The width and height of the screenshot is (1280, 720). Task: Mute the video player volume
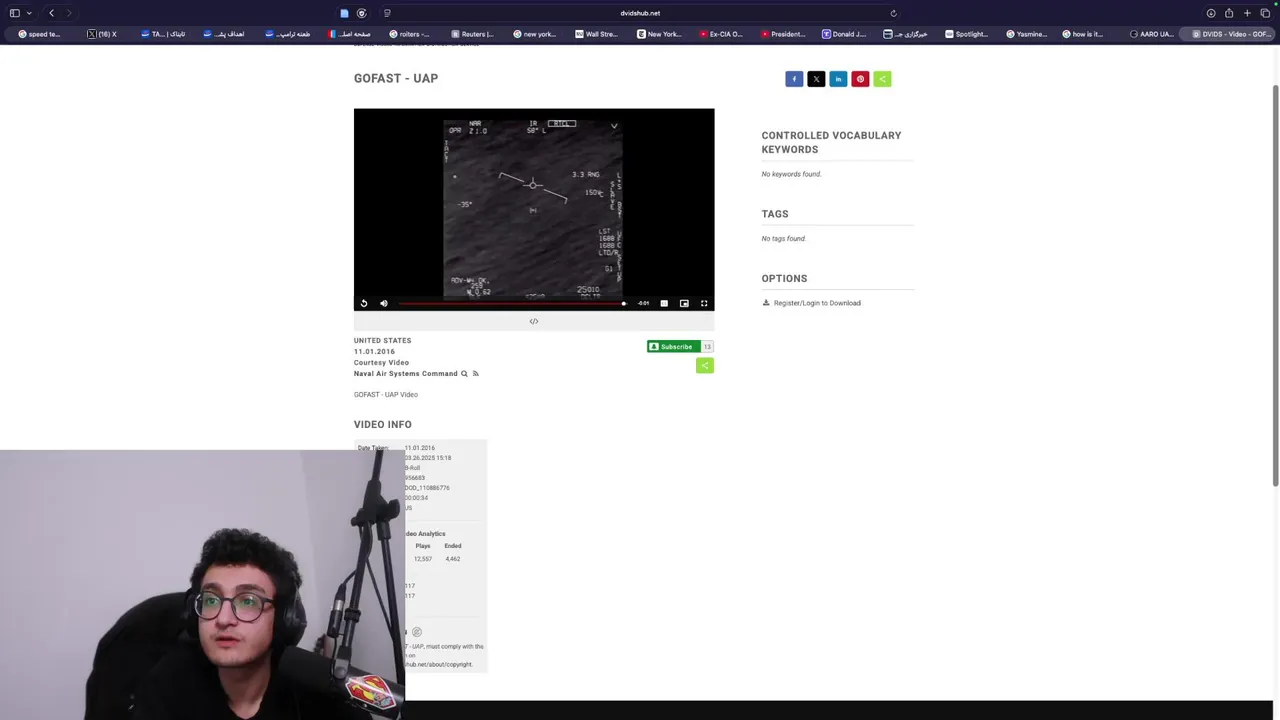[x=384, y=303]
